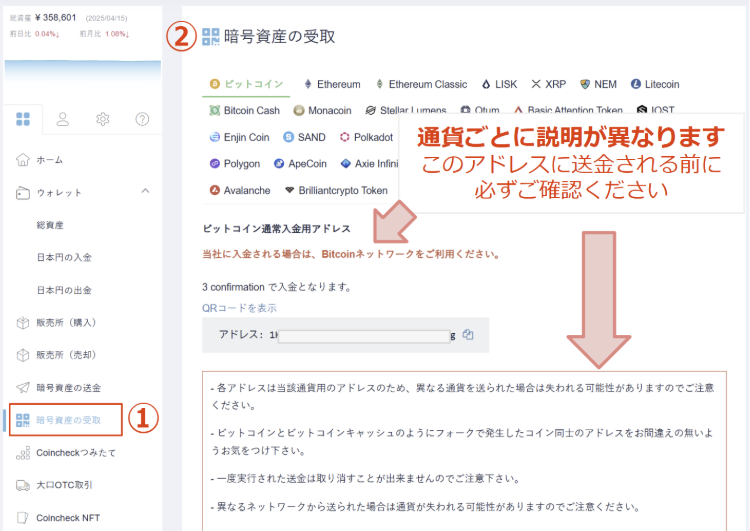
Task: Open 暗号資産の送金 in the sidebar
Action: [68, 387]
